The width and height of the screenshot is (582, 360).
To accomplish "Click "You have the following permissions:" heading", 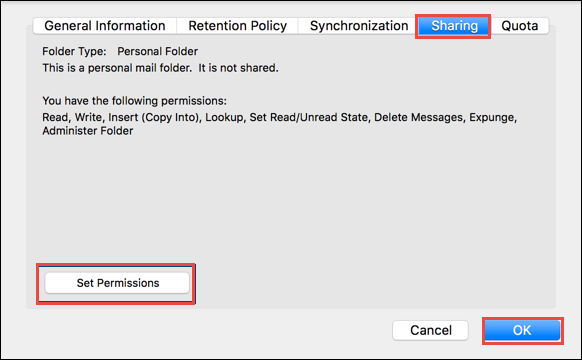I will (134, 101).
